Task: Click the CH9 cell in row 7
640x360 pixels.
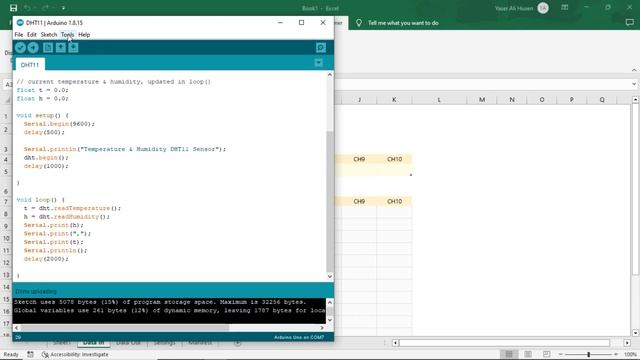Action: (359, 201)
